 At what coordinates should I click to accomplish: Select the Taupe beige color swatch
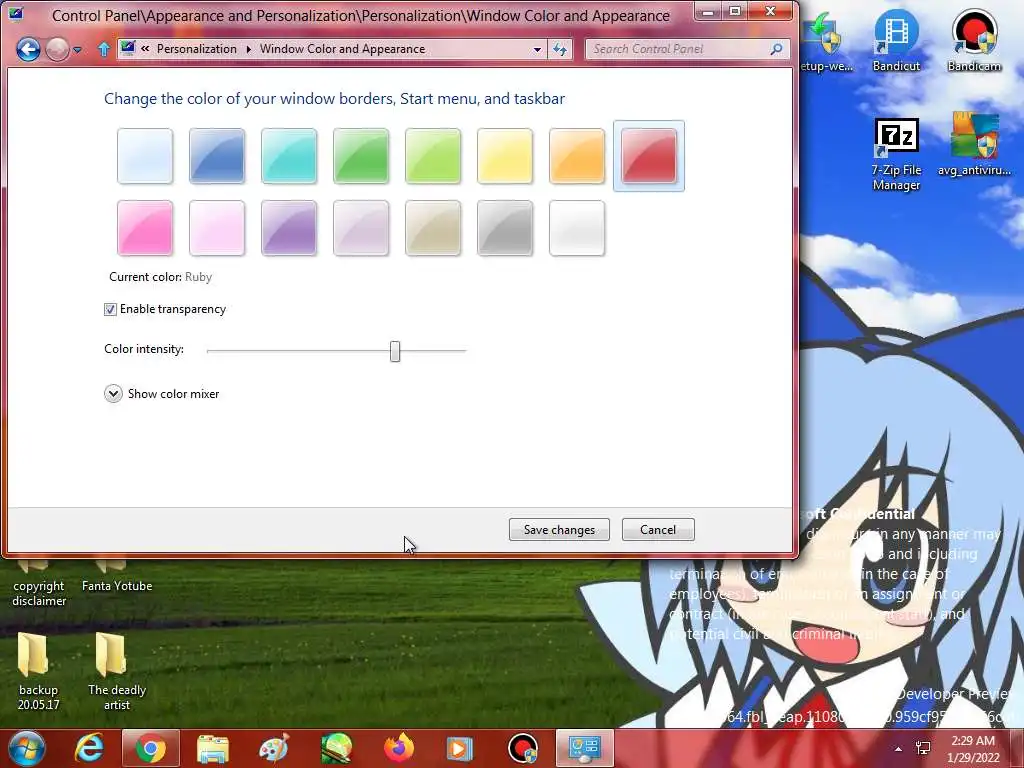[433, 228]
